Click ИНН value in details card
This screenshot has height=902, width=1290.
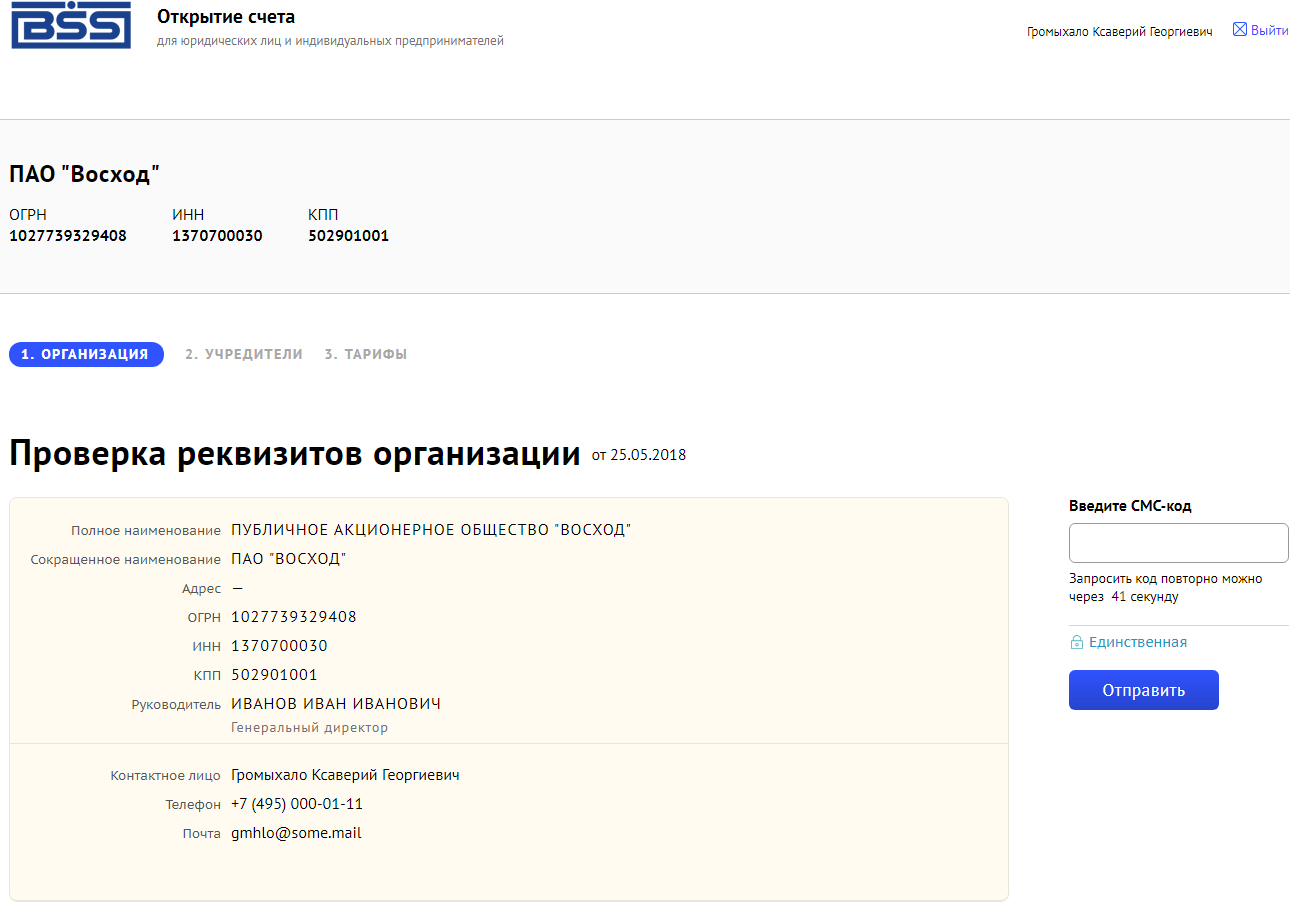pos(279,646)
